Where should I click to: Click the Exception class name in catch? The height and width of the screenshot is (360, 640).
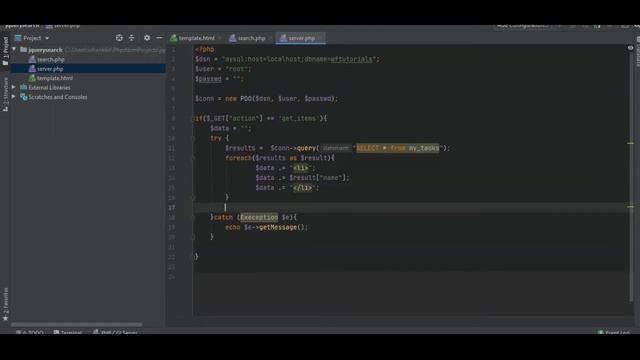[x=259, y=217]
